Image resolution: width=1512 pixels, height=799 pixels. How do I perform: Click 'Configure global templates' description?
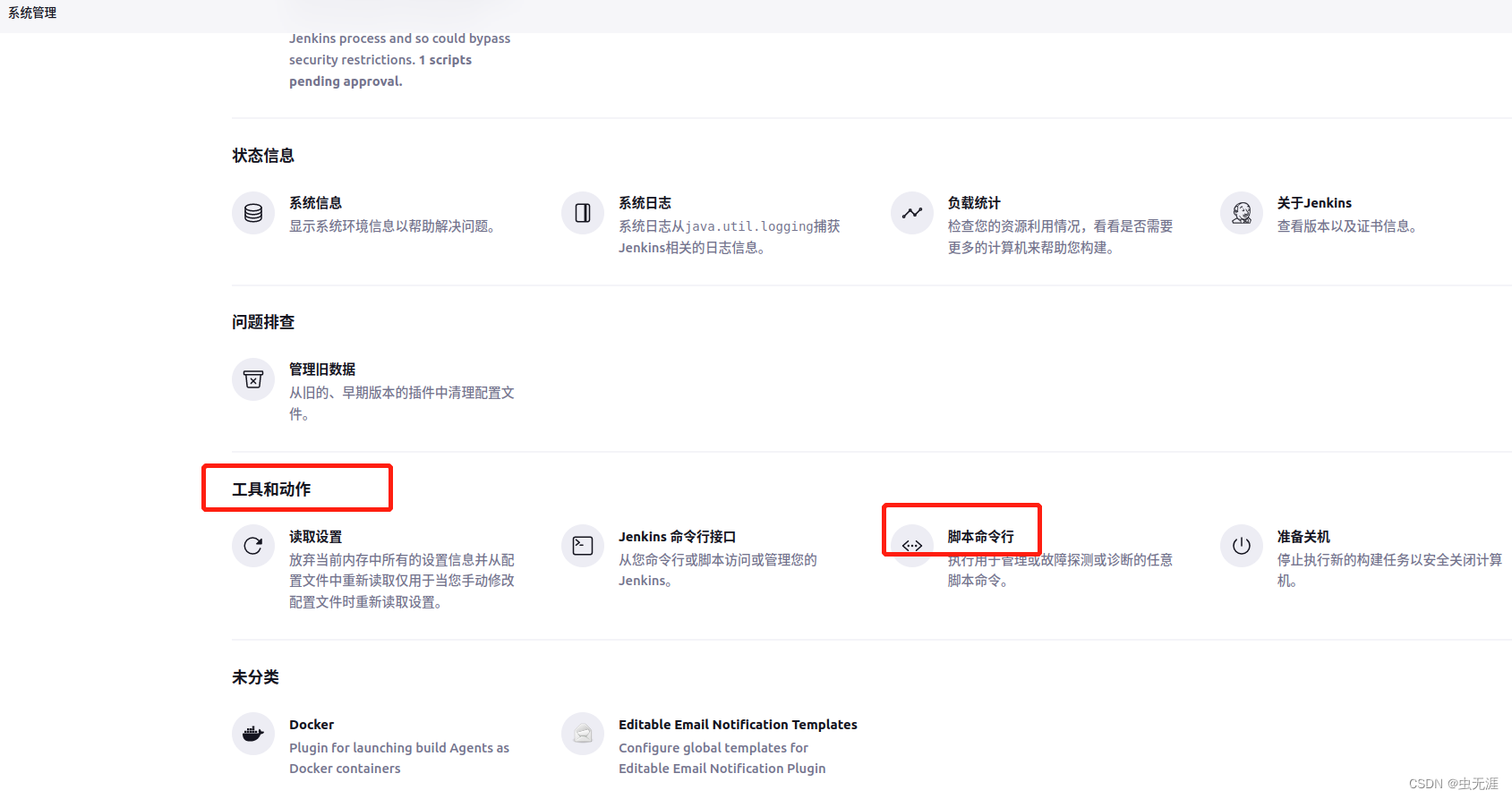722,758
